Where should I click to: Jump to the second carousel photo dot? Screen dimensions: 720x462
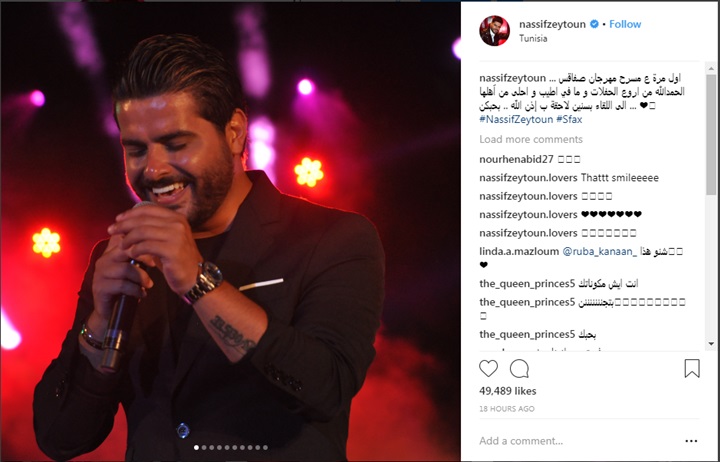[204, 447]
